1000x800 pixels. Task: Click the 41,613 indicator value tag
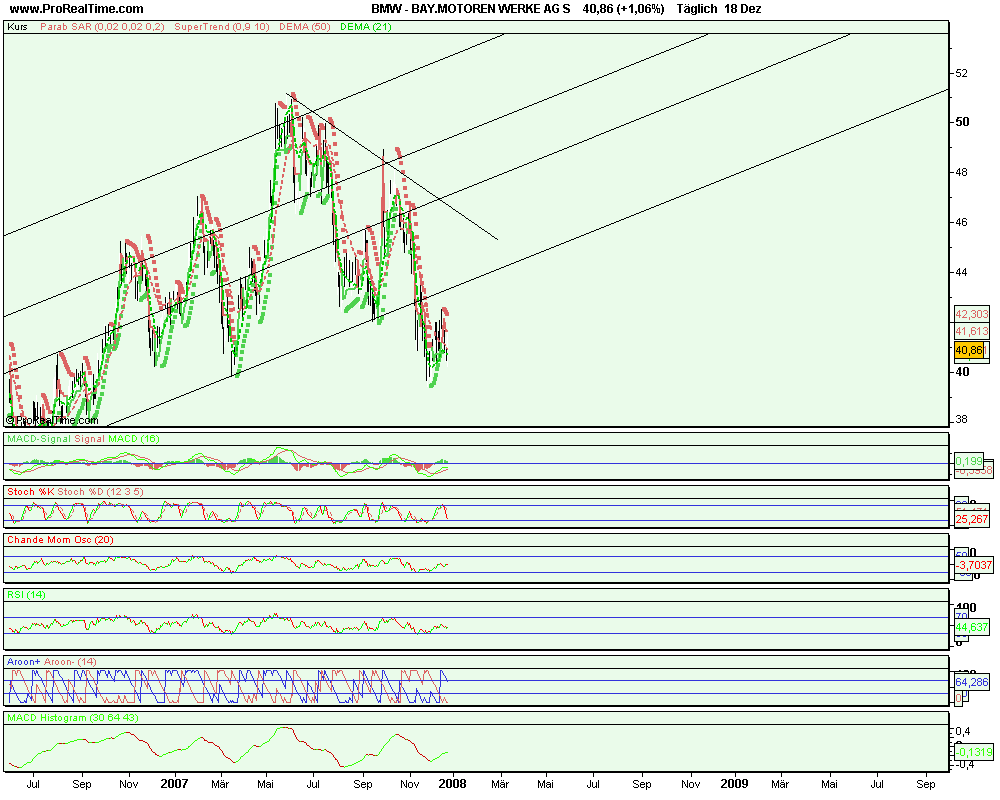[972, 332]
